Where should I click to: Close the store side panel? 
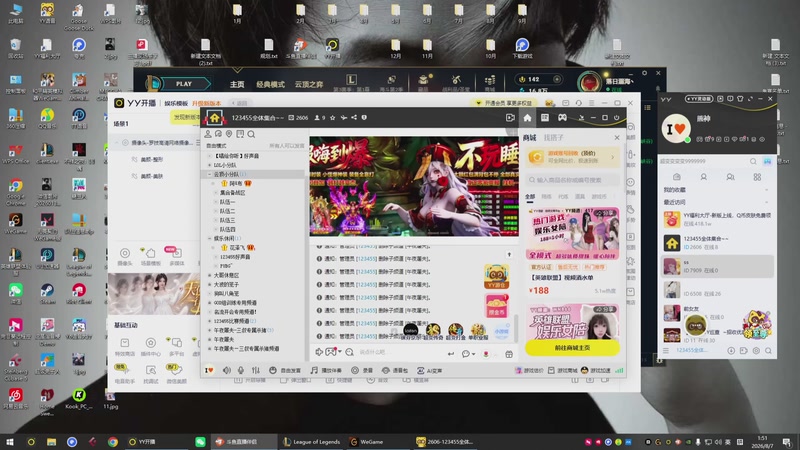coord(617,138)
